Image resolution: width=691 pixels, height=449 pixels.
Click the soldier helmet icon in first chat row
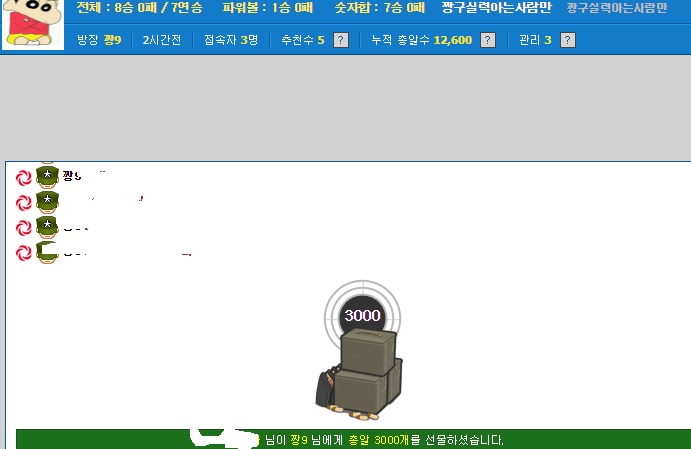coord(47,177)
